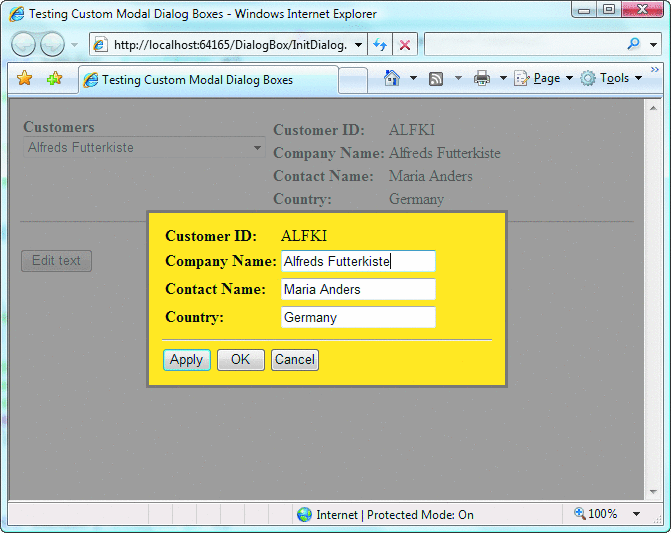Click the magnifier search icon
The width and height of the screenshot is (671, 533).
coord(634,44)
